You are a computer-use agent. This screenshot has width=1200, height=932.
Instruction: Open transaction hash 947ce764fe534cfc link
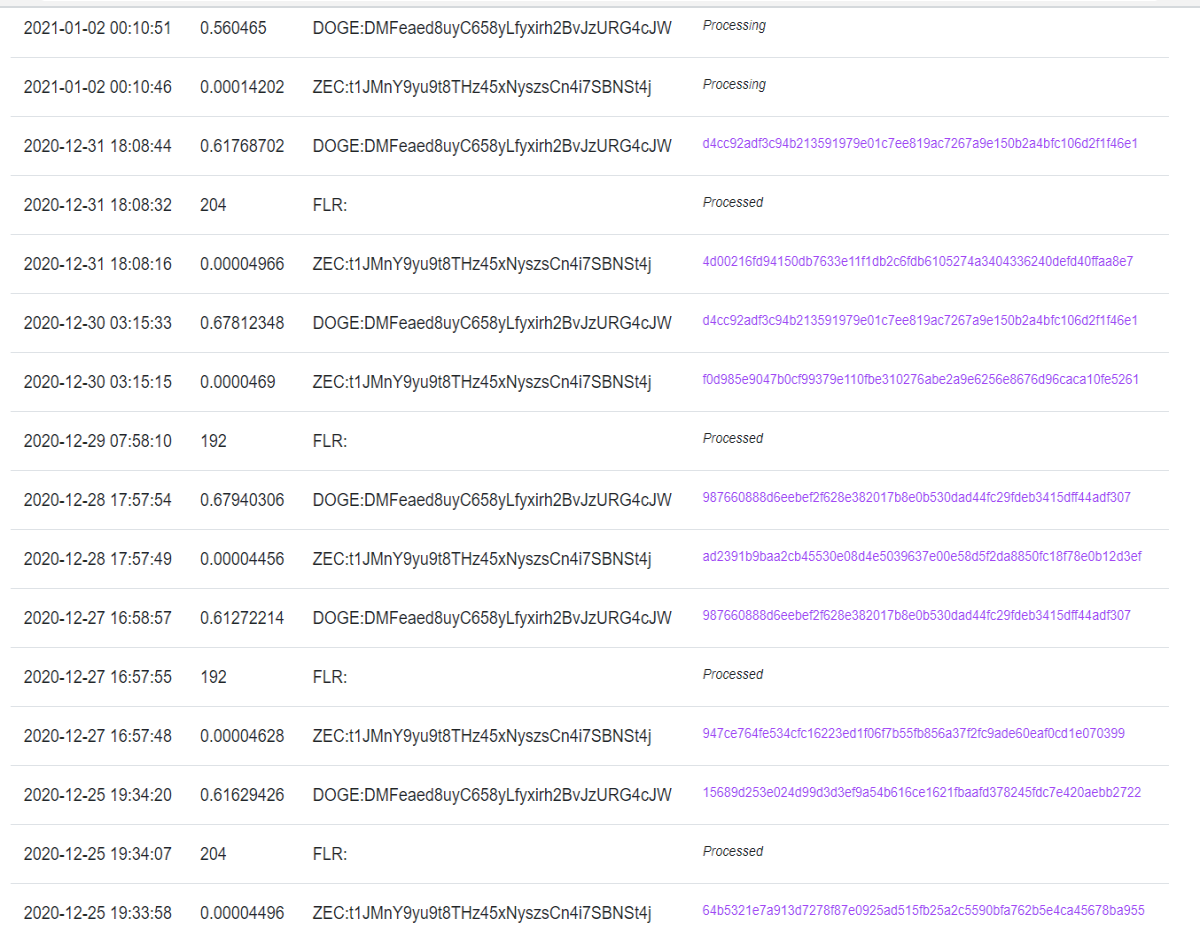pyautogui.click(x=914, y=734)
